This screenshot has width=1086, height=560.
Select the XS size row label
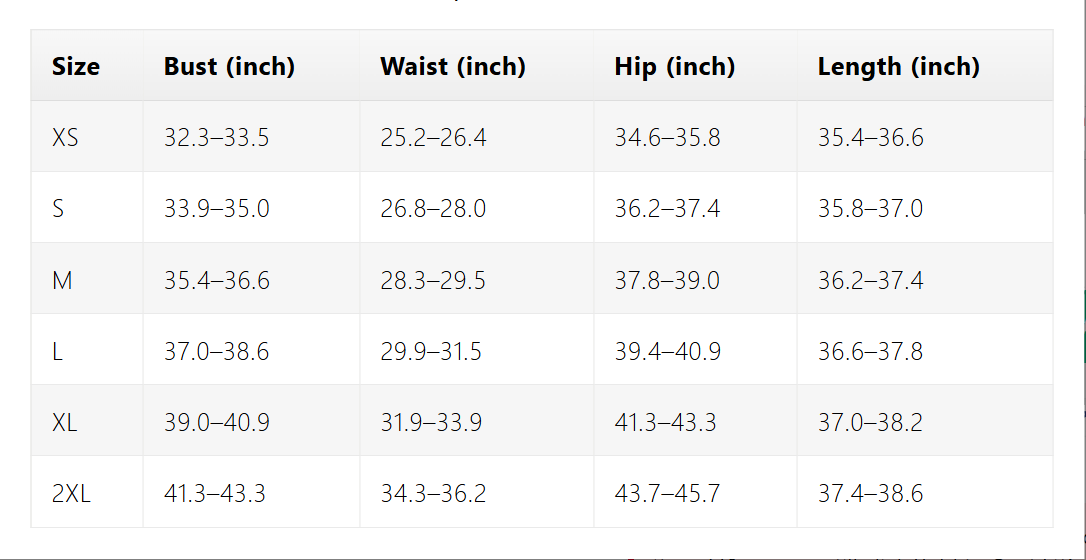pos(65,138)
